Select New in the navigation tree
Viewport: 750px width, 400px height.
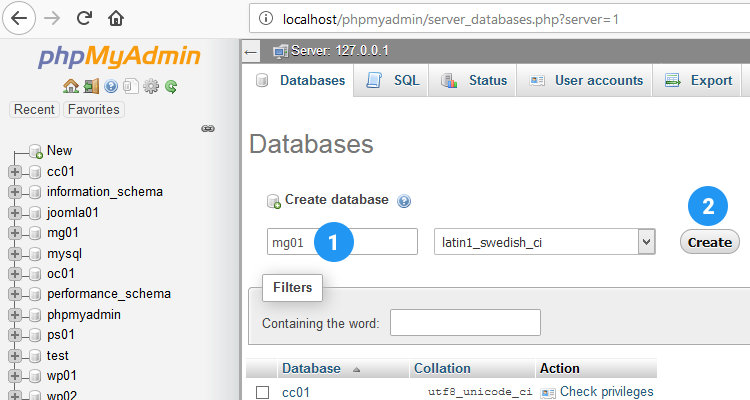coord(59,151)
